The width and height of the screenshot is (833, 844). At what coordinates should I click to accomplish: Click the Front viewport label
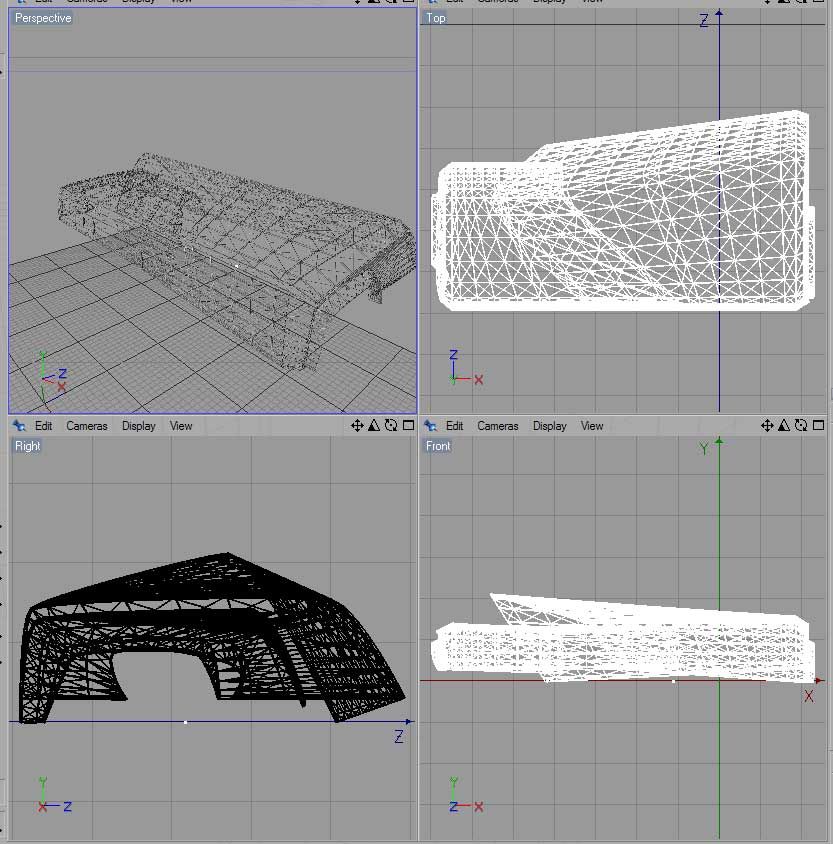(438, 446)
